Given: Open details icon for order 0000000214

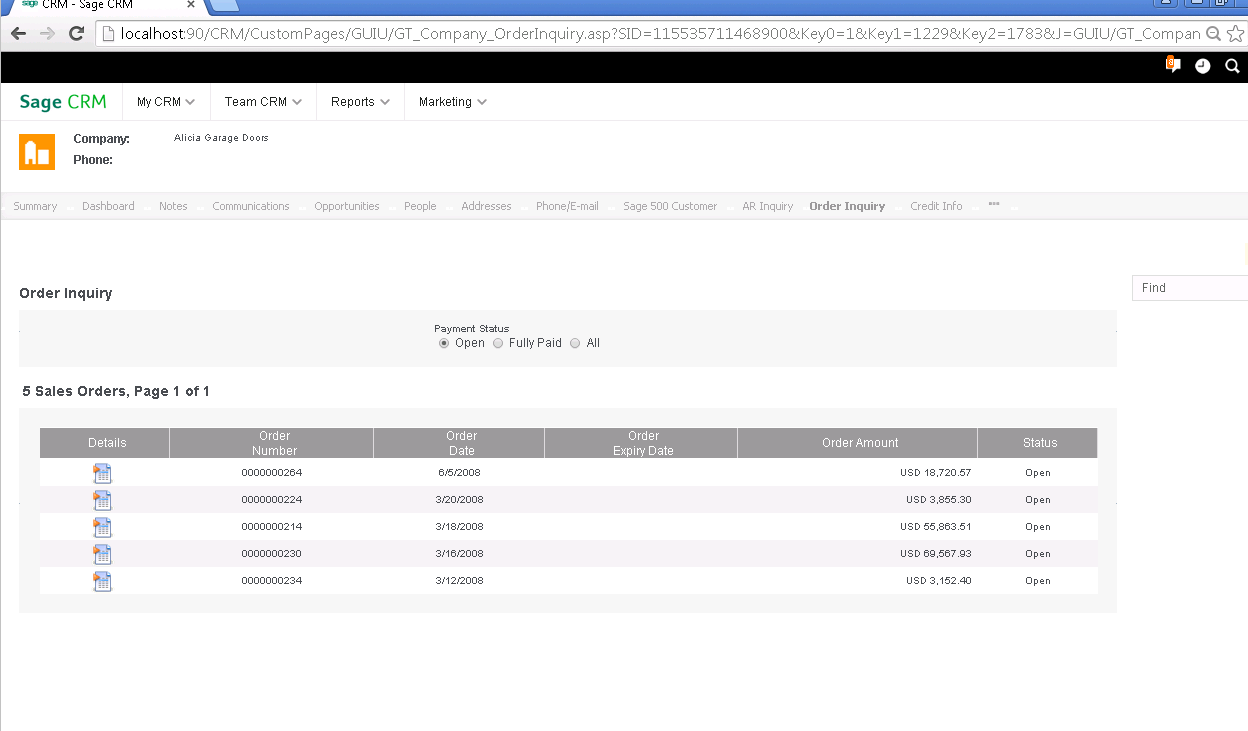Looking at the screenshot, I should (x=102, y=527).
